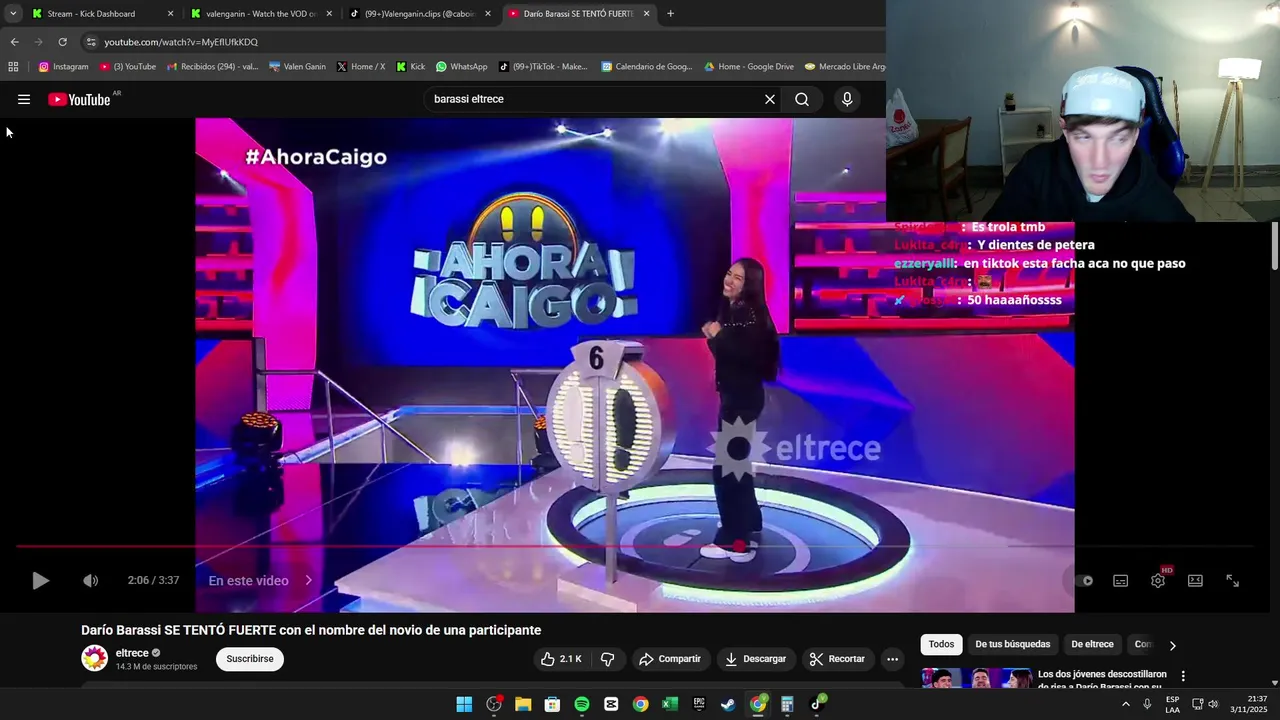Viewport: 1280px width, 720px height.
Task: Select the Todos filter chip
Action: [x=941, y=645]
